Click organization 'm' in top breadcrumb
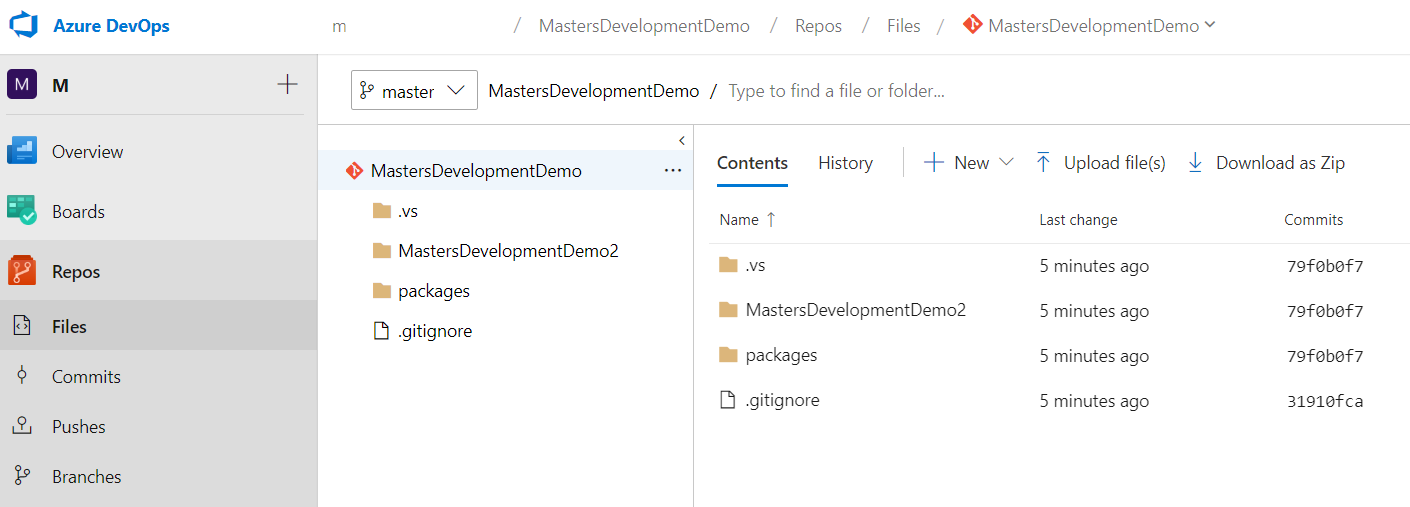 click(x=339, y=27)
